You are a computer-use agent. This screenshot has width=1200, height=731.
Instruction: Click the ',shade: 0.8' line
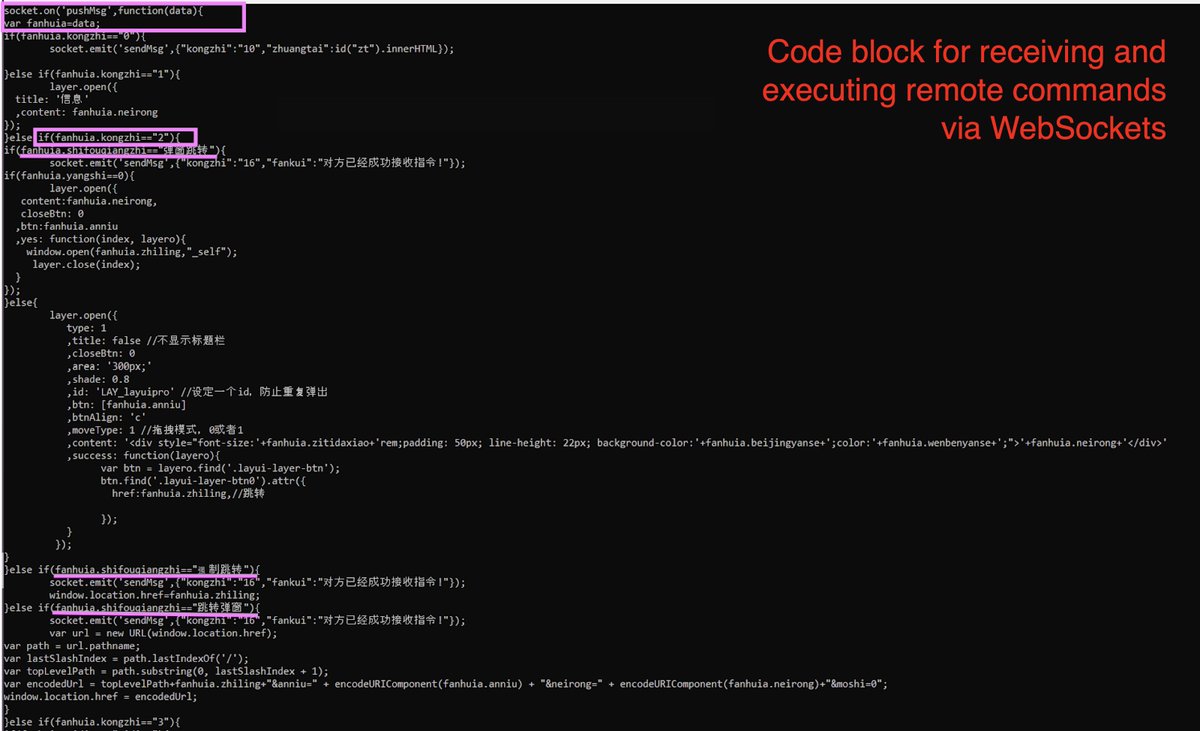(98, 379)
